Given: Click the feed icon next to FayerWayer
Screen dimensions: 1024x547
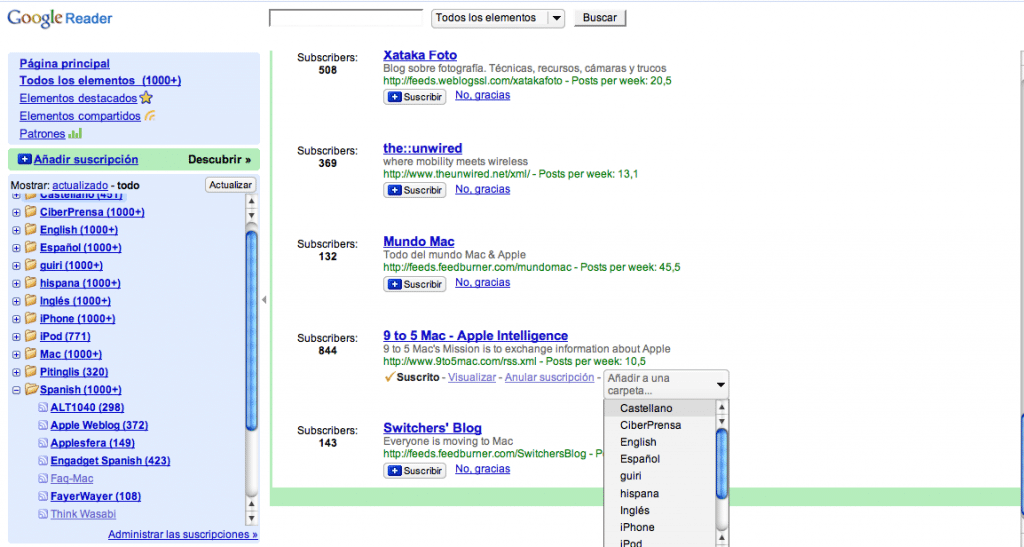Looking at the screenshot, I should click(x=43, y=496).
